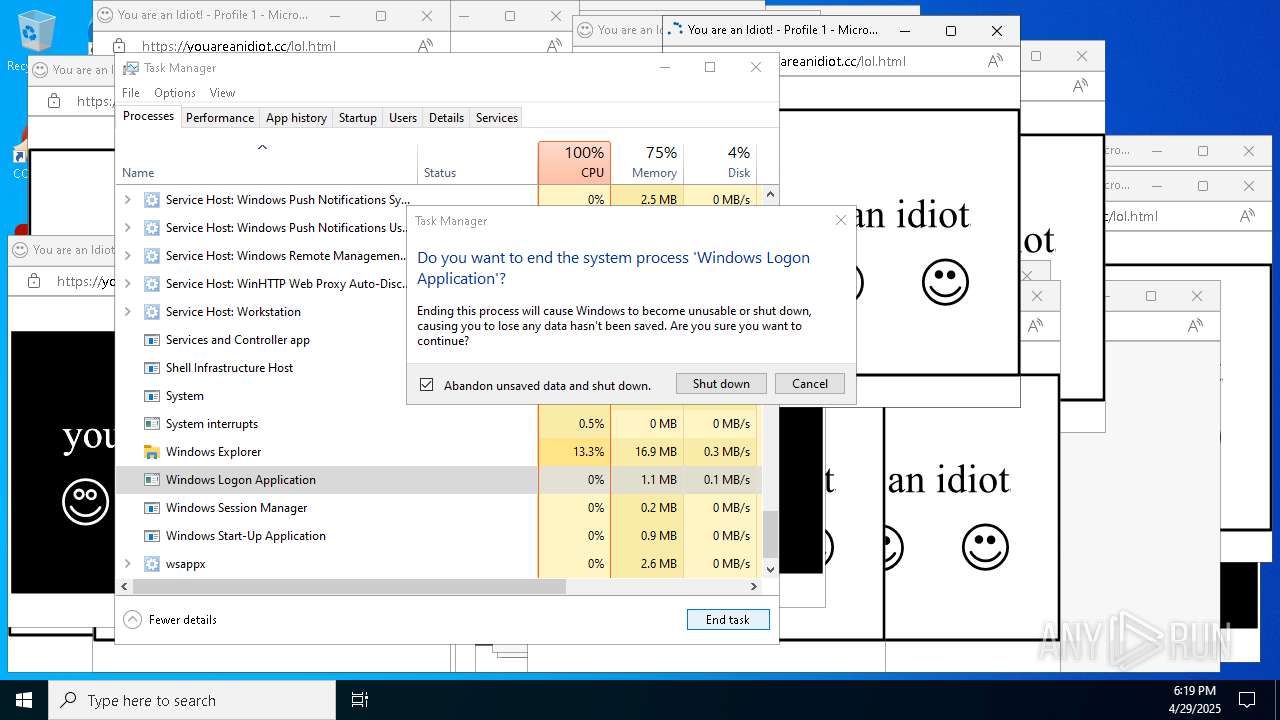Click the lock icon in left-middle Edge window

click(x=34, y=281)
